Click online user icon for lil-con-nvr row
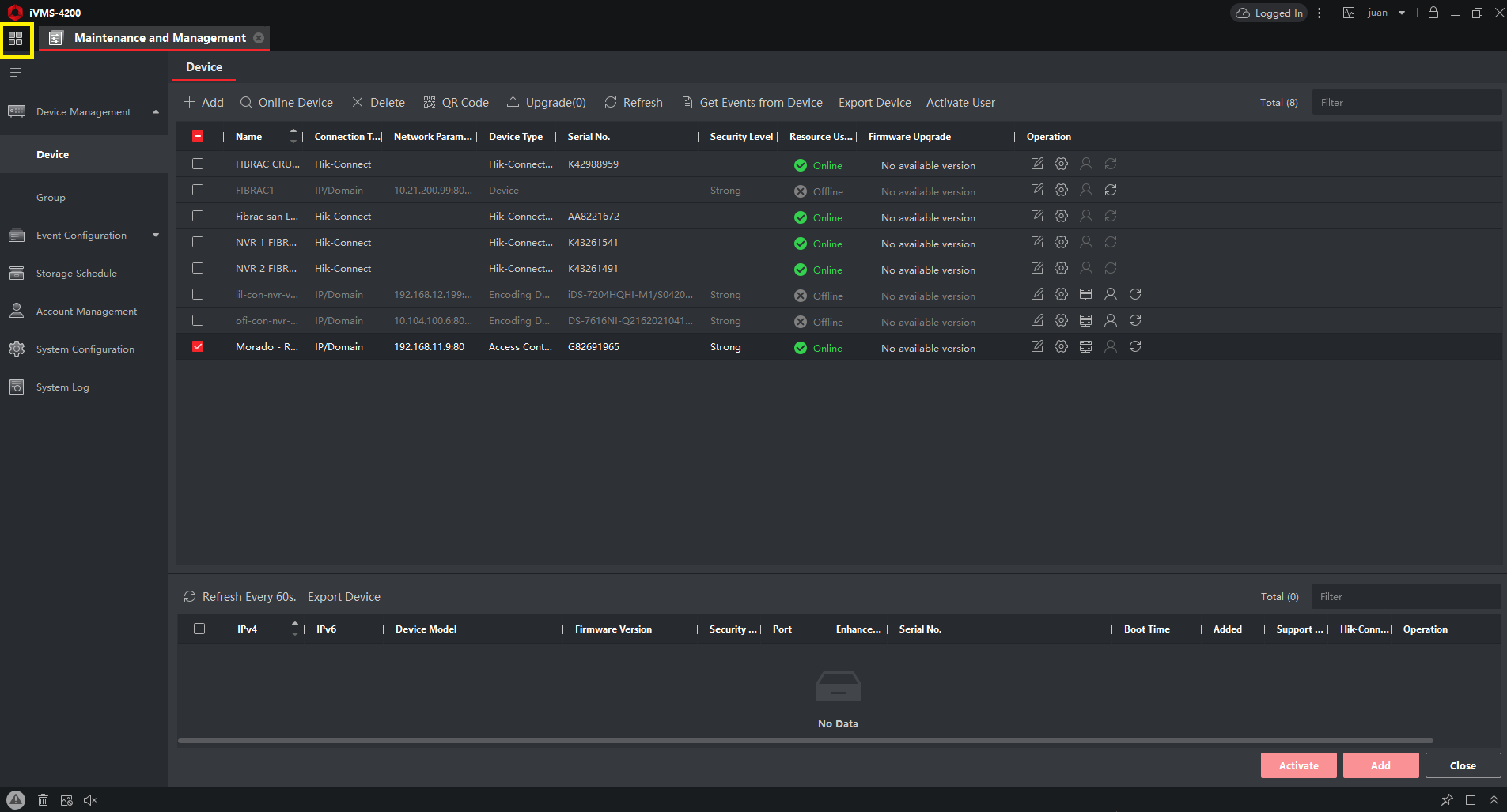This screenshot has width=1507, height=812. pos(1111,294)
